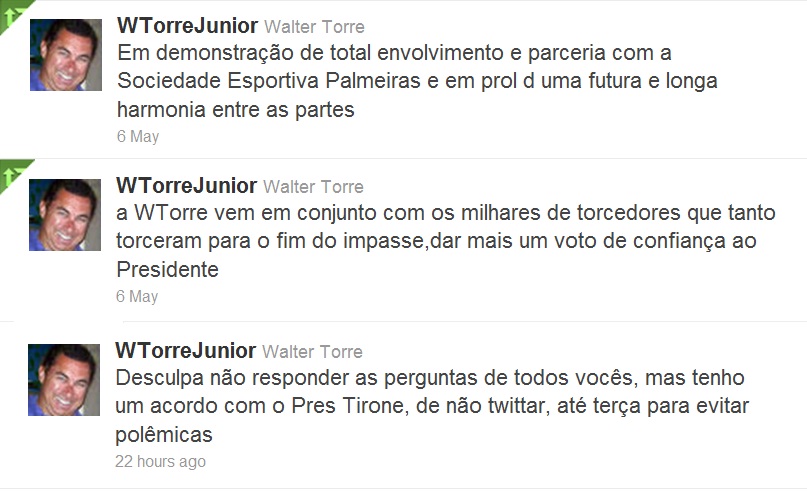Open WTorreJunior username link on the 'Em demonstração' tweet

click(x=187, y=25)
